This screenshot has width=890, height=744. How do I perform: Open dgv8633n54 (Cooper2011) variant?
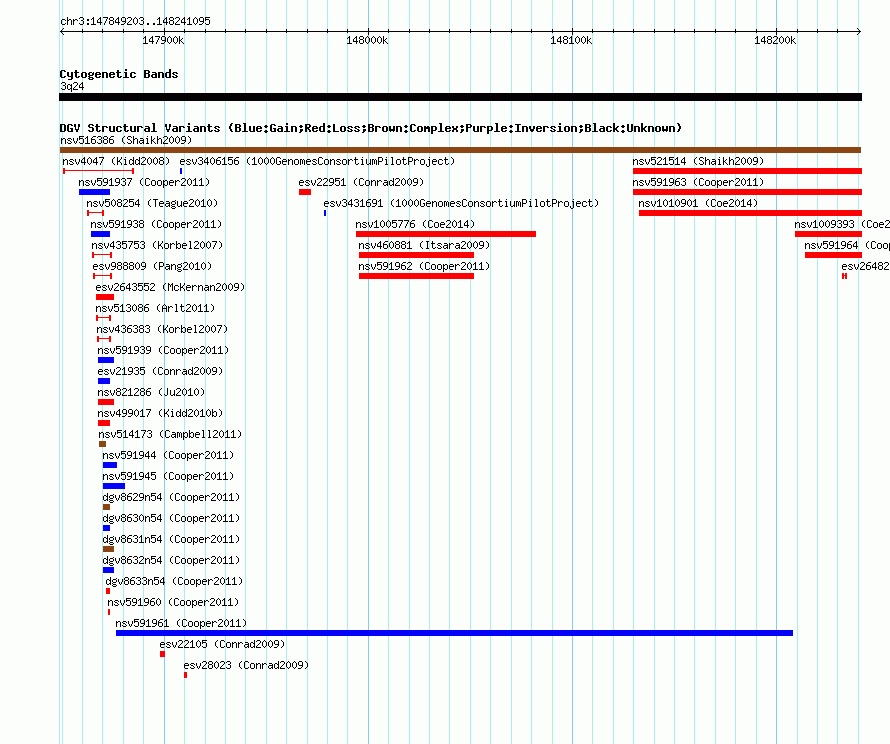tap(174, 581)
